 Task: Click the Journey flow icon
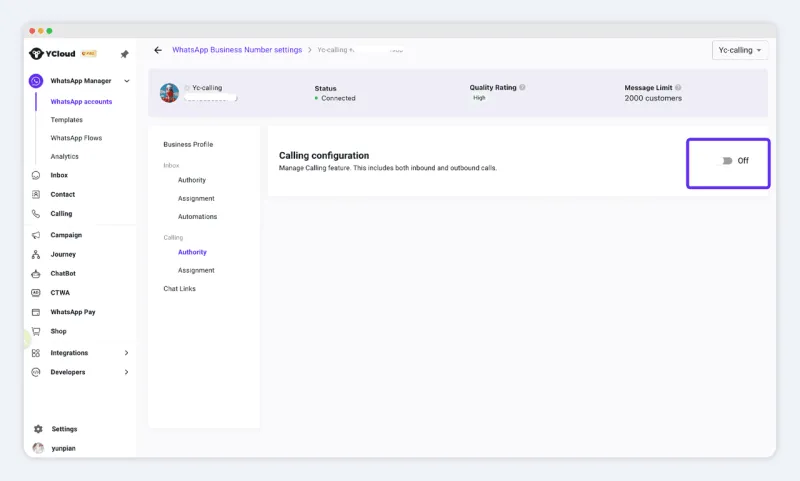[36, 254]
